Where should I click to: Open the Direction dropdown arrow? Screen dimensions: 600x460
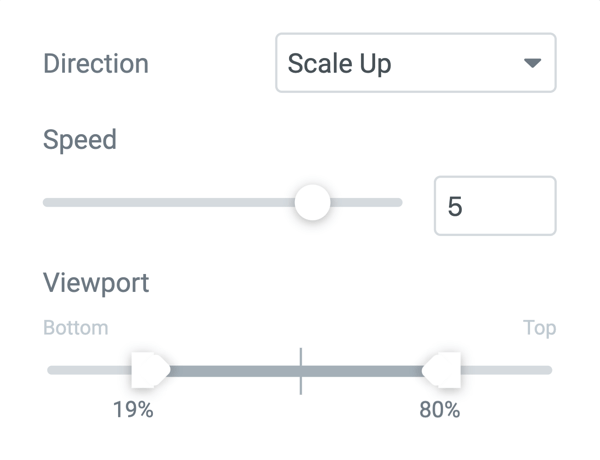[532, 63]
